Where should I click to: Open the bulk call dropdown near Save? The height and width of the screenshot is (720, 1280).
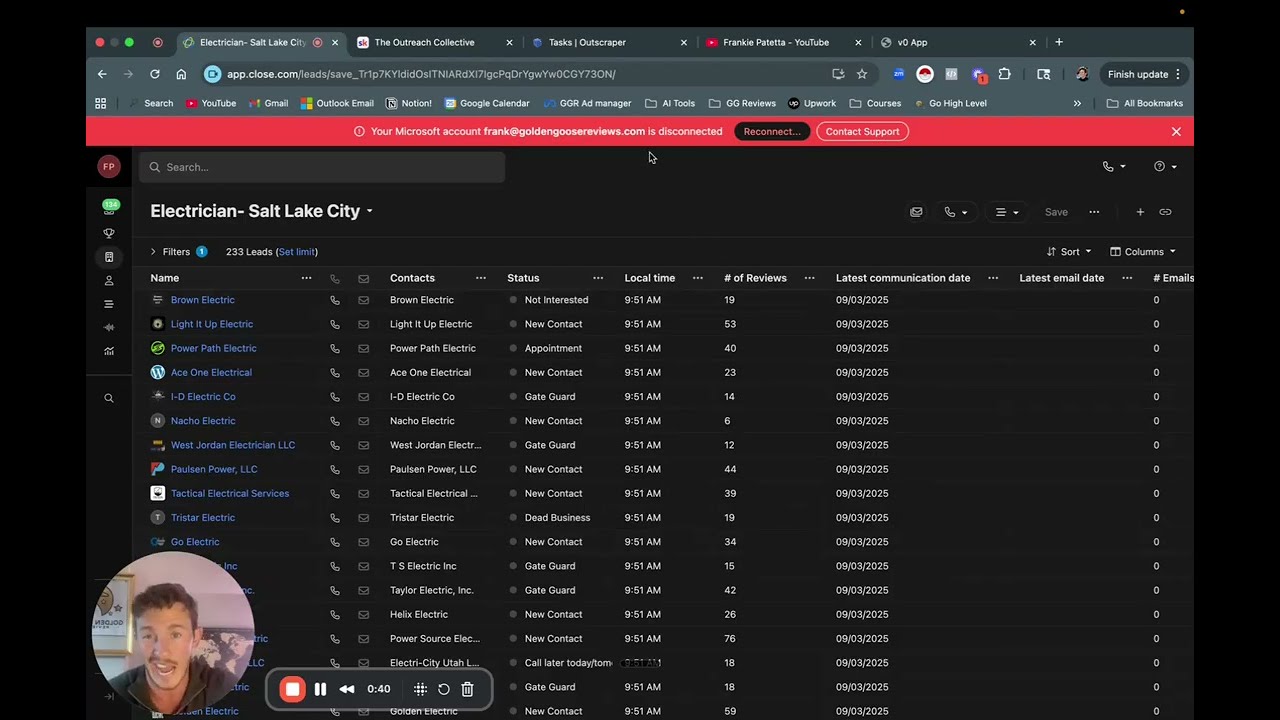[x=956, y=212]
